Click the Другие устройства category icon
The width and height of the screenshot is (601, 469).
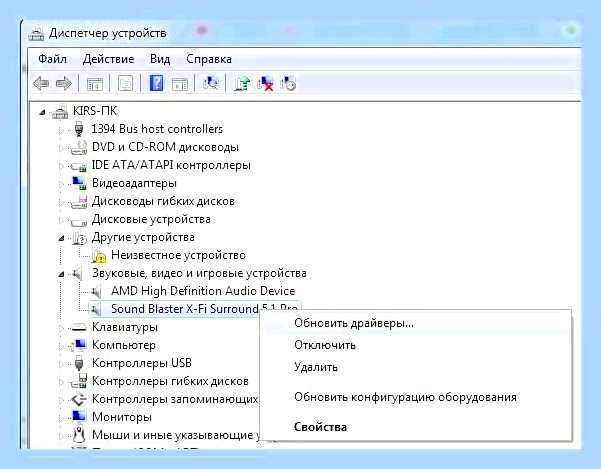pyautogui.click(x=79, y=238)
